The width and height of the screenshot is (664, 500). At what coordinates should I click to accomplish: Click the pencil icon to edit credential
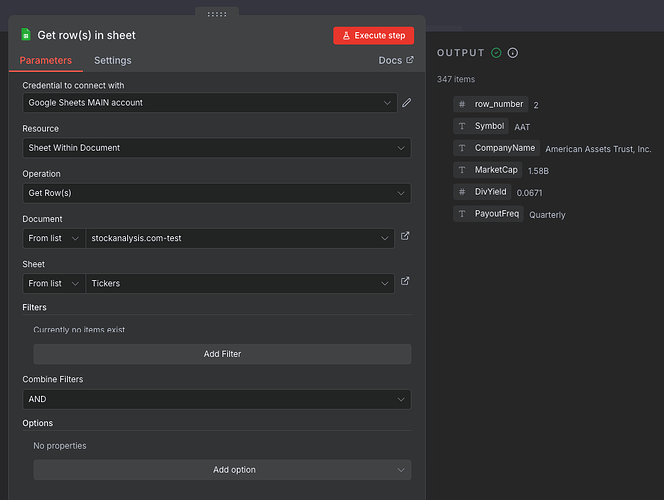(406, 103)
